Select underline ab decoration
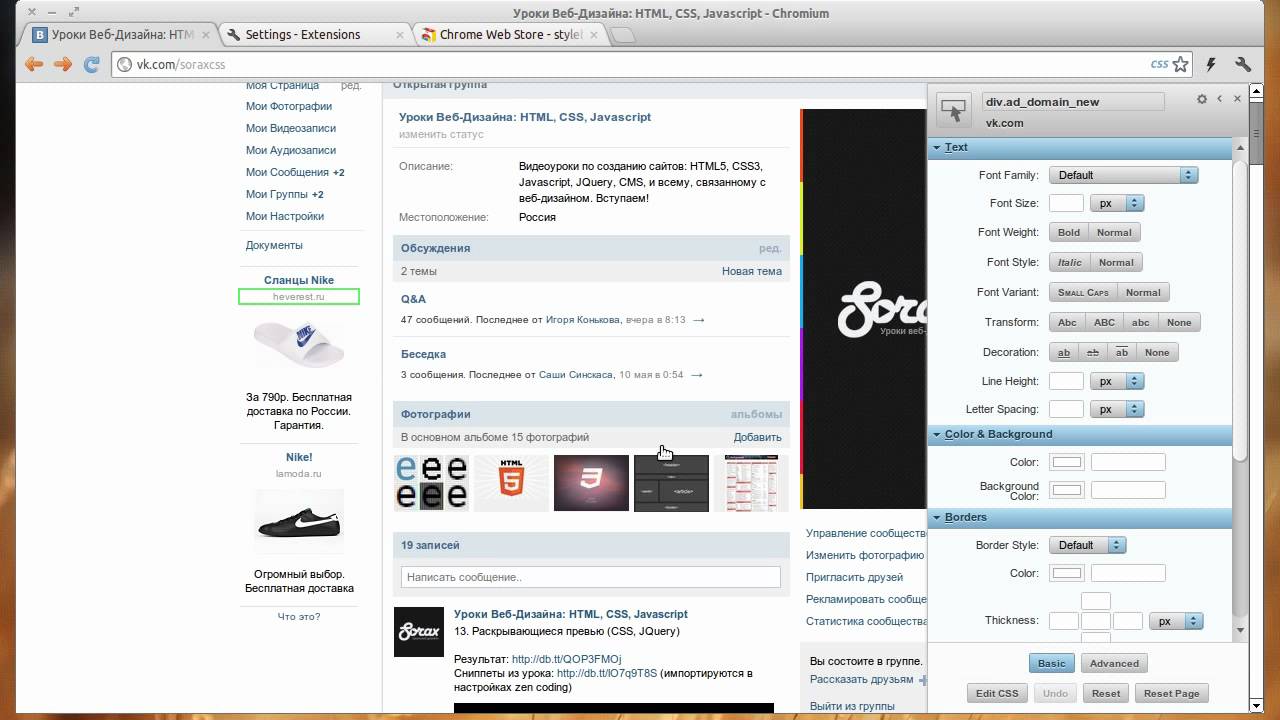 (1064, 352)
